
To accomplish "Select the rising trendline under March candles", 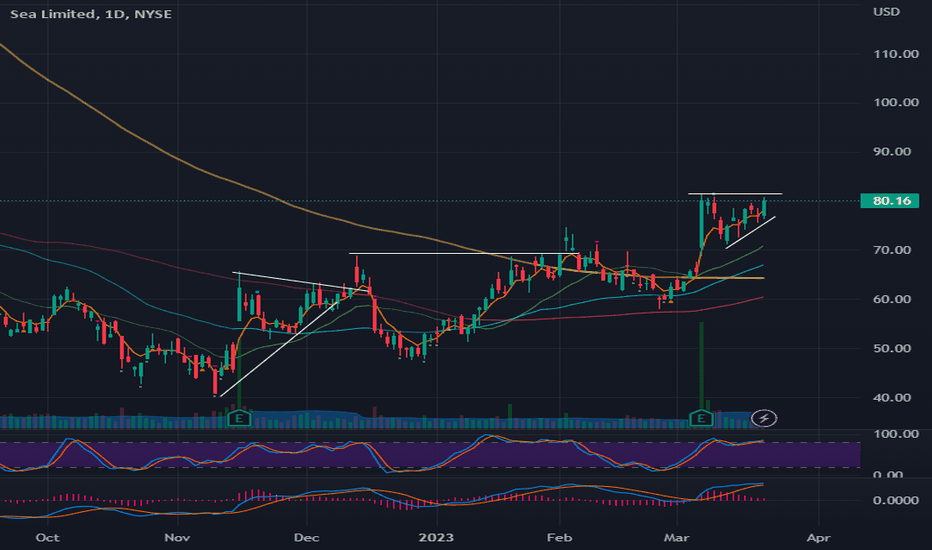I will pos(751,232).
